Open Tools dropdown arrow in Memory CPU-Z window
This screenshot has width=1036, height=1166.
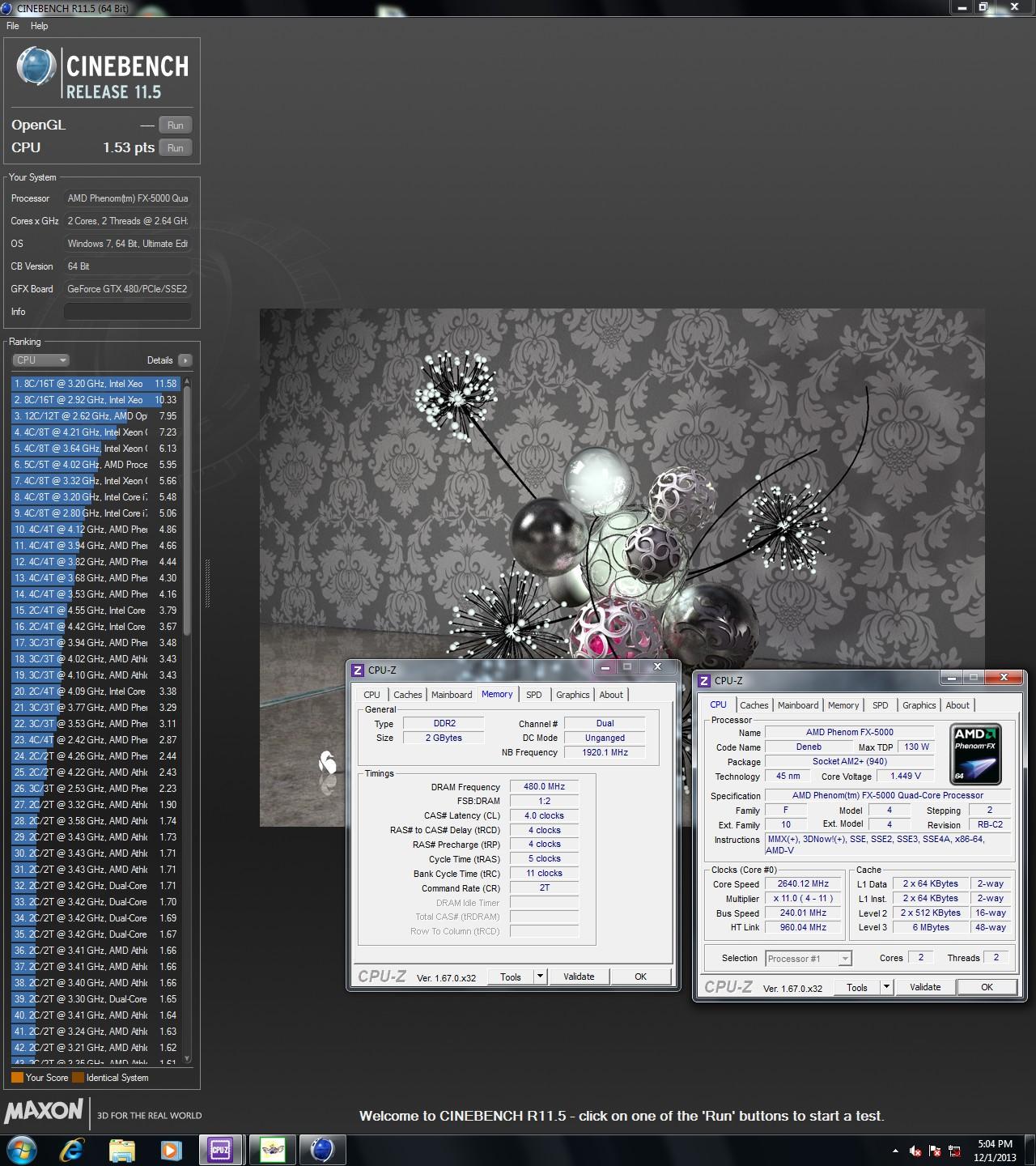pos(541,977)
